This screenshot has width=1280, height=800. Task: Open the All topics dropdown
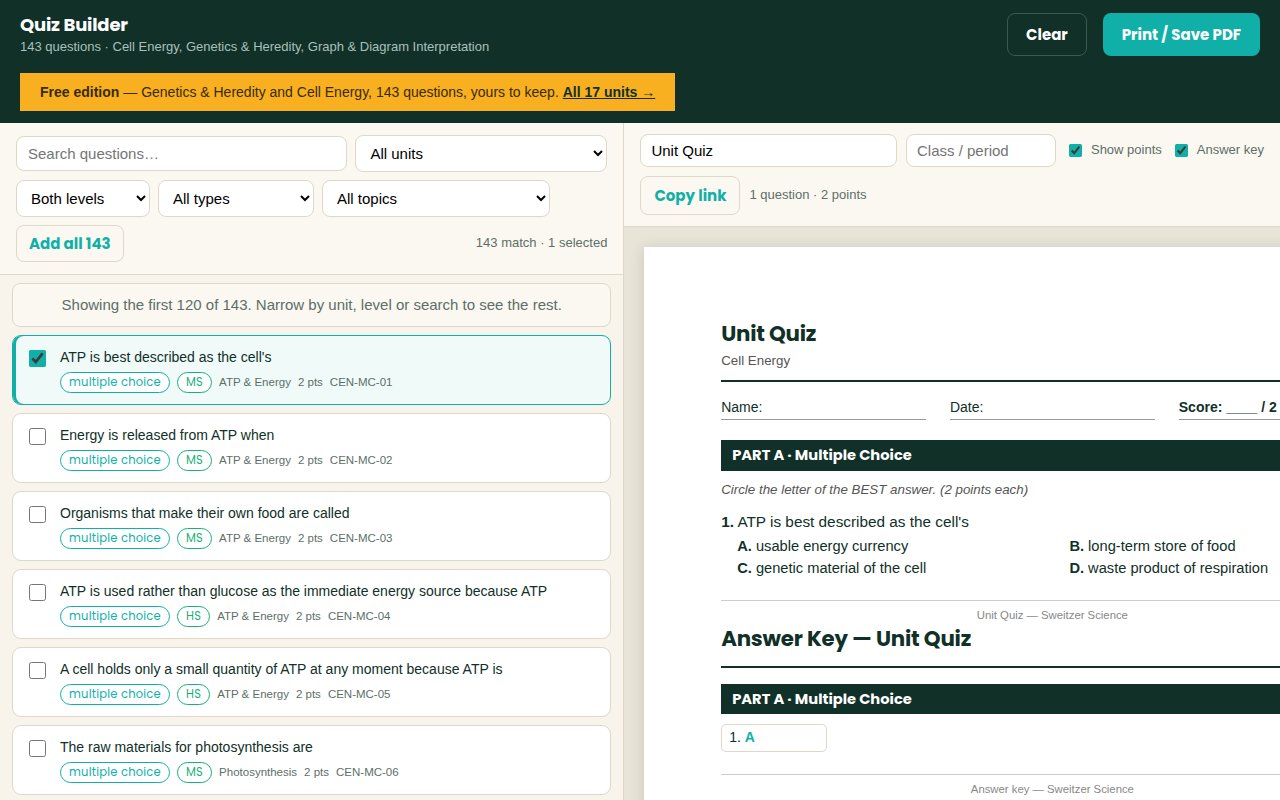tap(436, 199)
